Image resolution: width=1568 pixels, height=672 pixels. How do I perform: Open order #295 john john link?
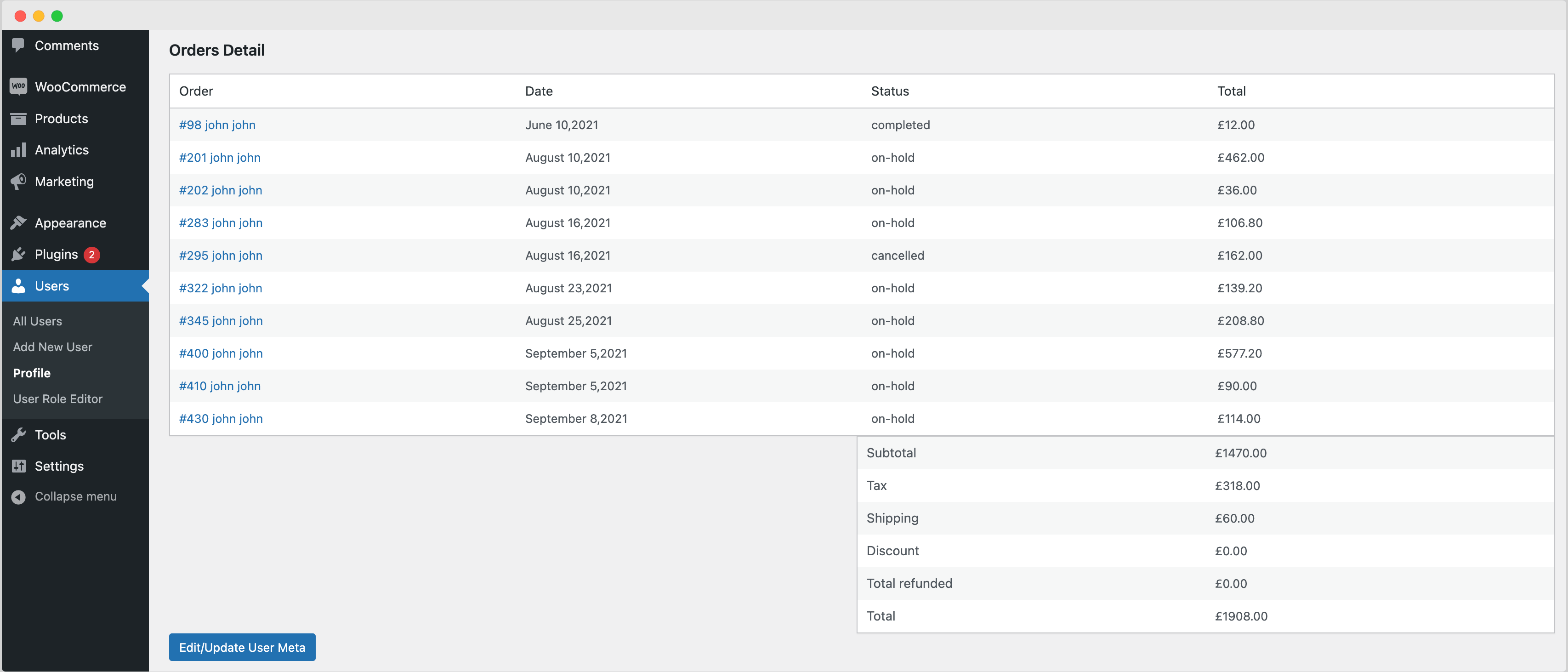(x=220, y=256)
